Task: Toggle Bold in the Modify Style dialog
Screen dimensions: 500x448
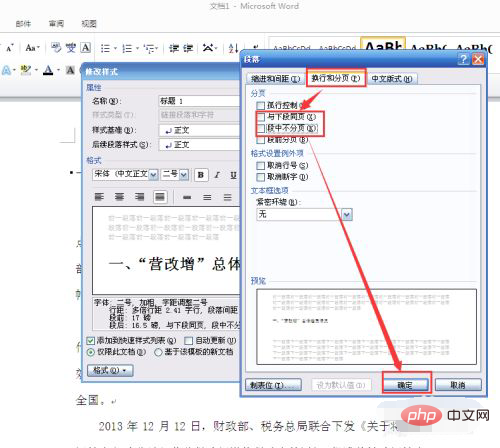Action: pyautogui.click(x=201, y=175)
